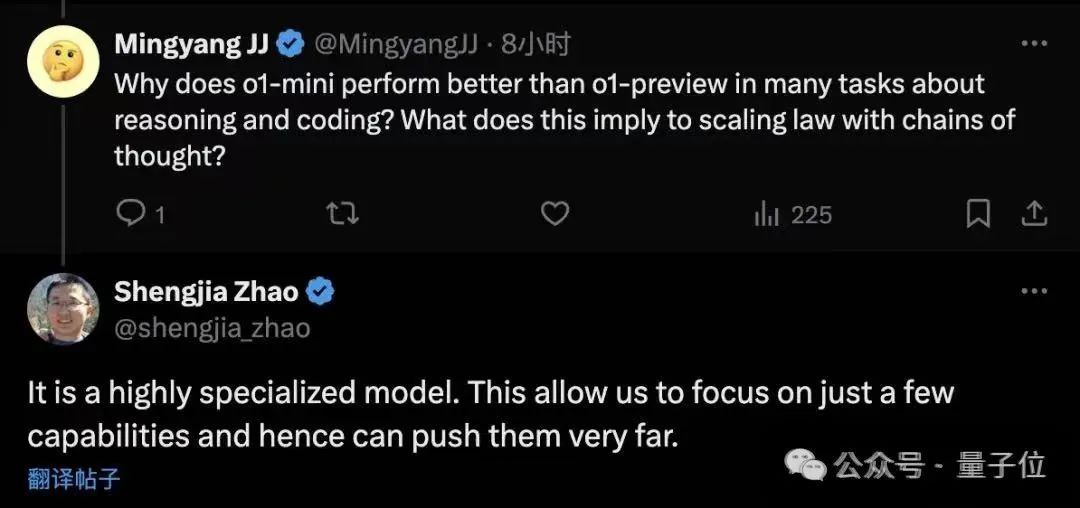Click the WeChat 公众号 logo watermark
This screenshot has height=508, width=1080.
pos(806,467)
